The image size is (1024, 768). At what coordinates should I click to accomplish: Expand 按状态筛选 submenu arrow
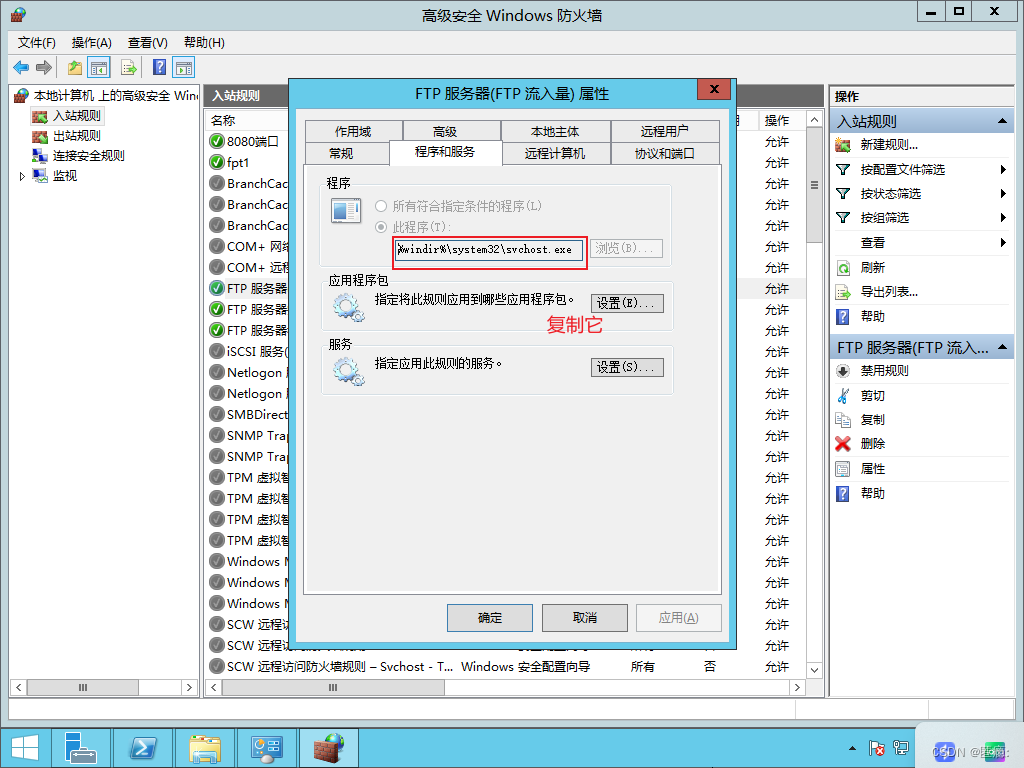[x=1002, y=194]
